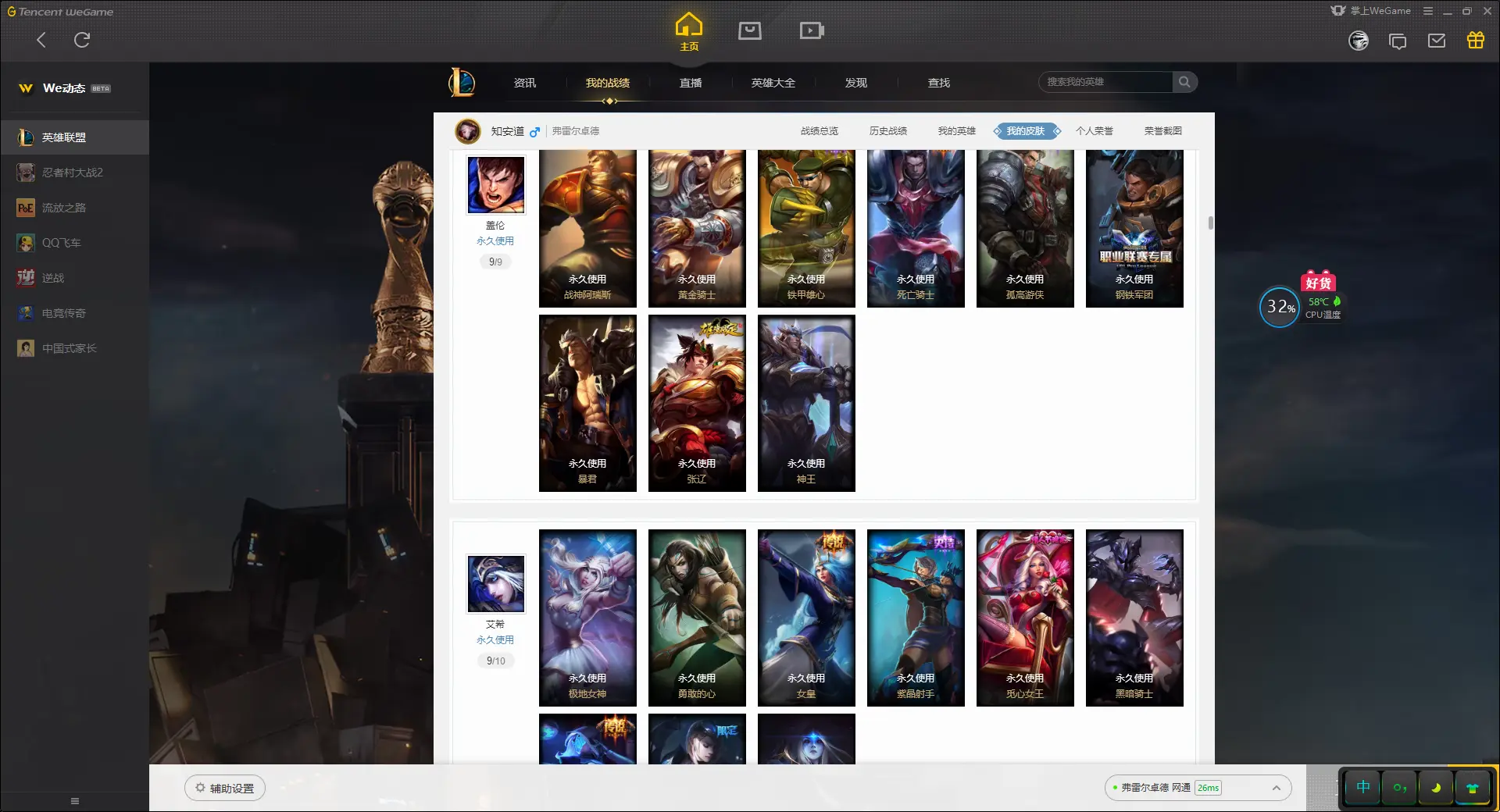Expand the sidebar collapse handle at the bottom

tap(75, 801)
